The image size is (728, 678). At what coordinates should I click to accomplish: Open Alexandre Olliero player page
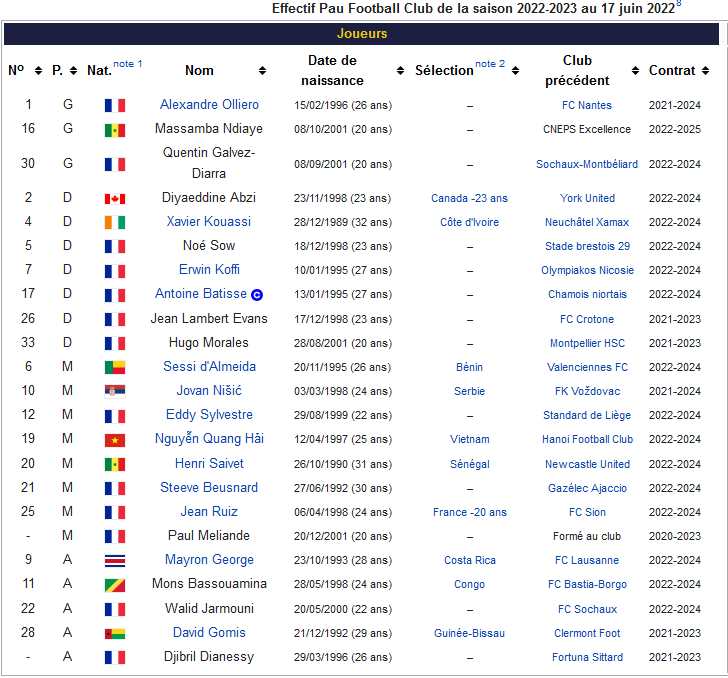pos(209,104)
